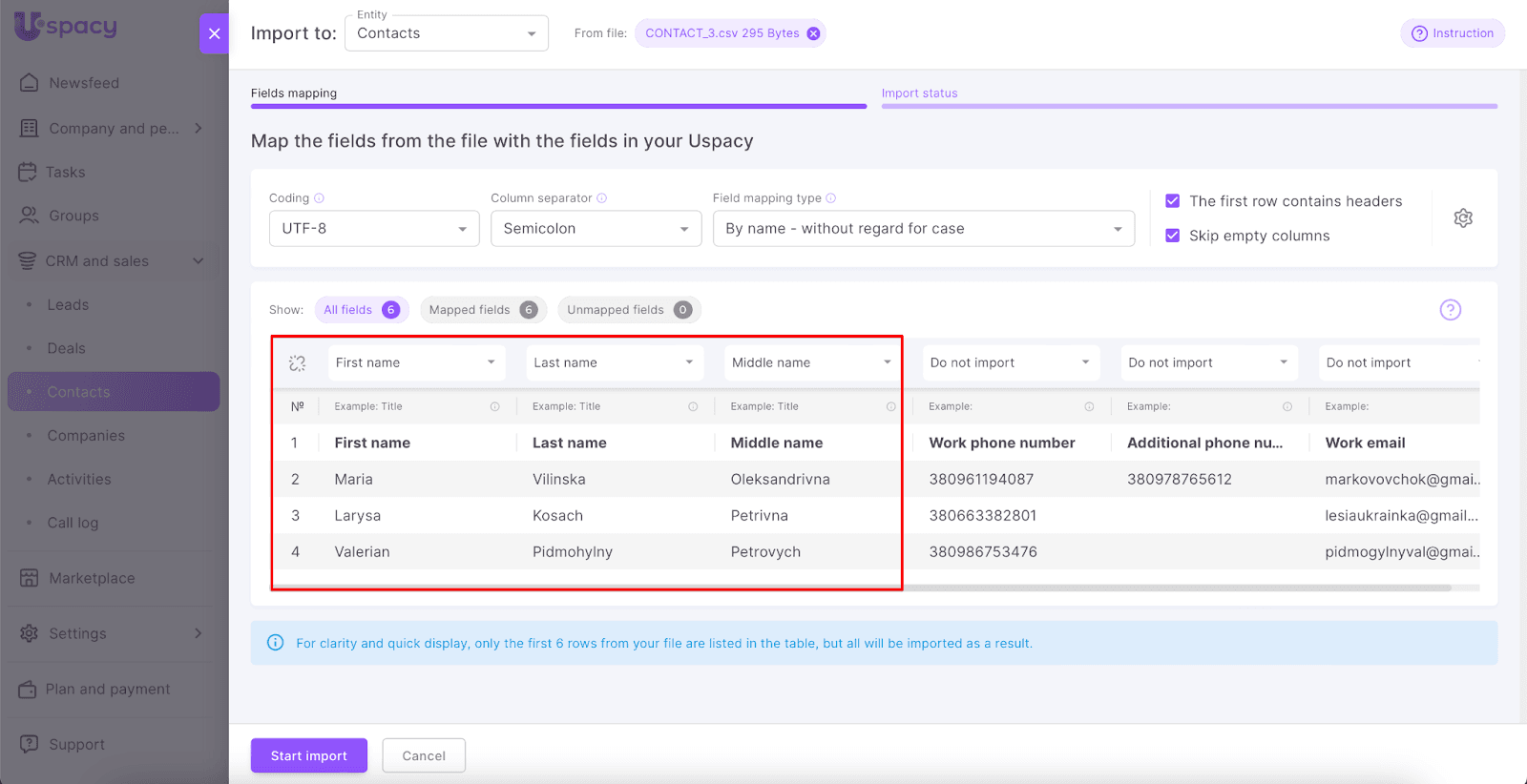1527x784 pixels.
Task: Open the Instruction help link
Action: tap(1452, 33)
